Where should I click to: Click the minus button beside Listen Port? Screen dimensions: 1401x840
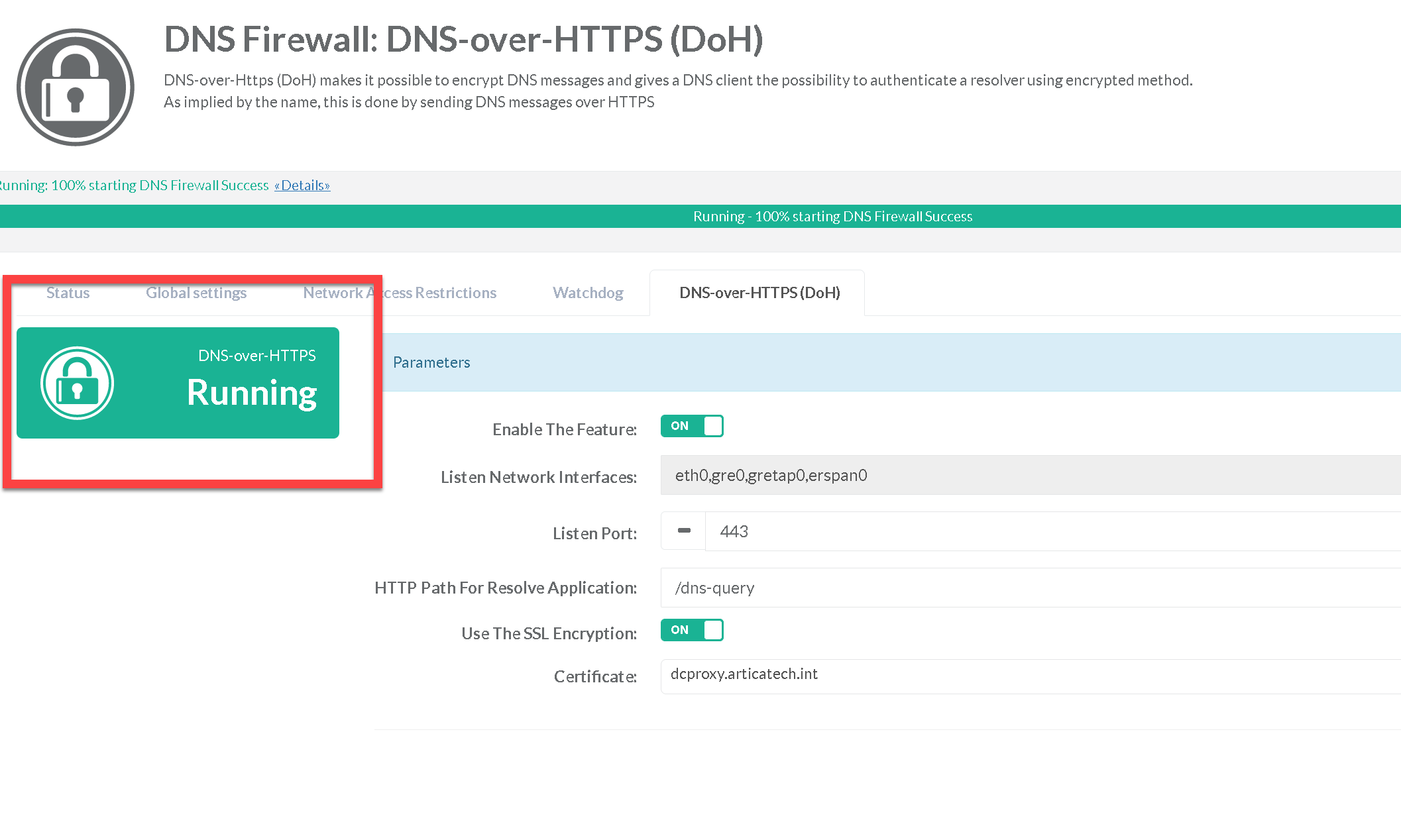coord(684,531)
